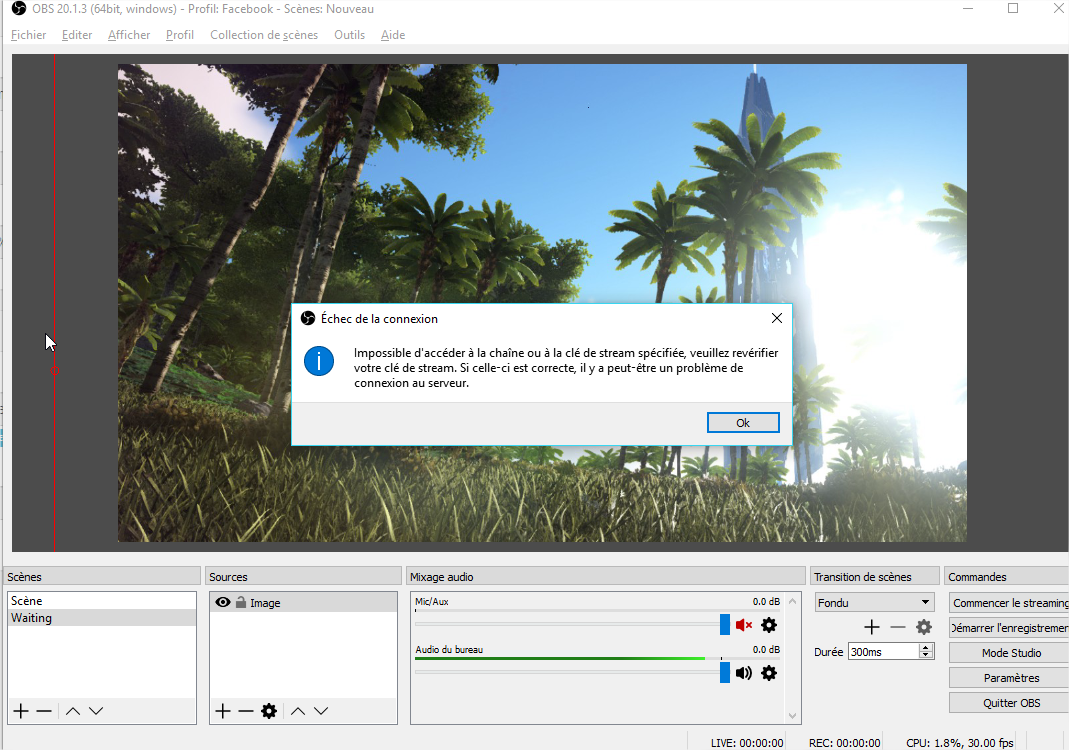The width and height of the screenshot is (1069, 750).
Task: Enable Mode Studio
Action: [1009, 653]
